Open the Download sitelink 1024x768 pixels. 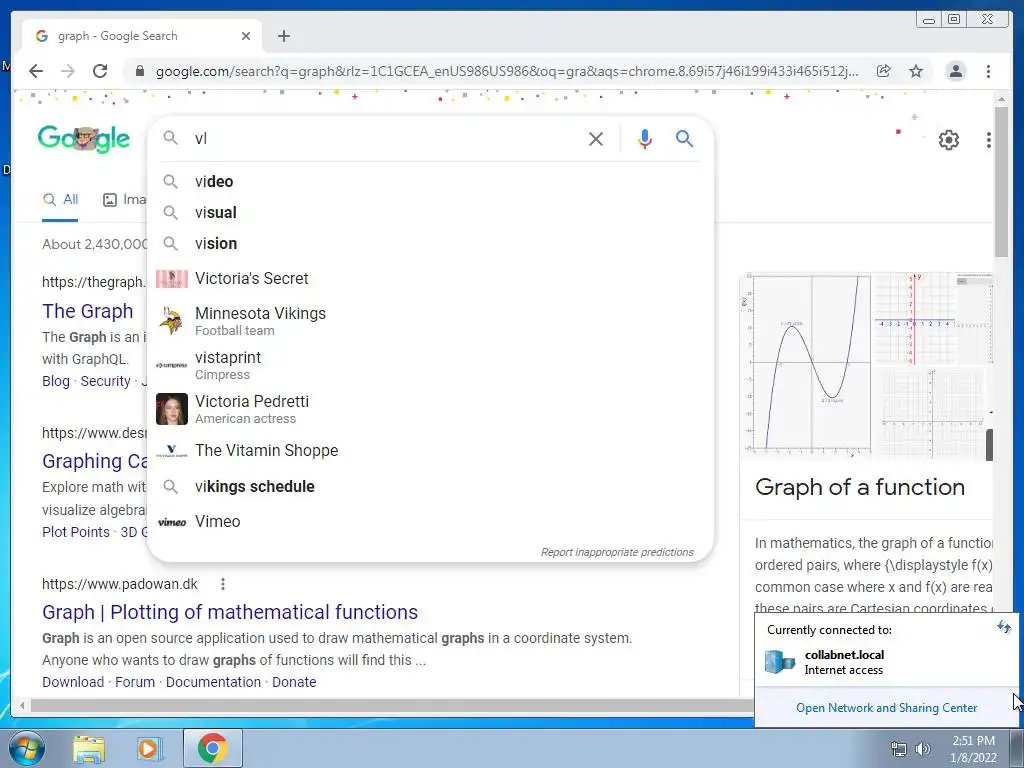pyautogui.click(x=73, y=682)
